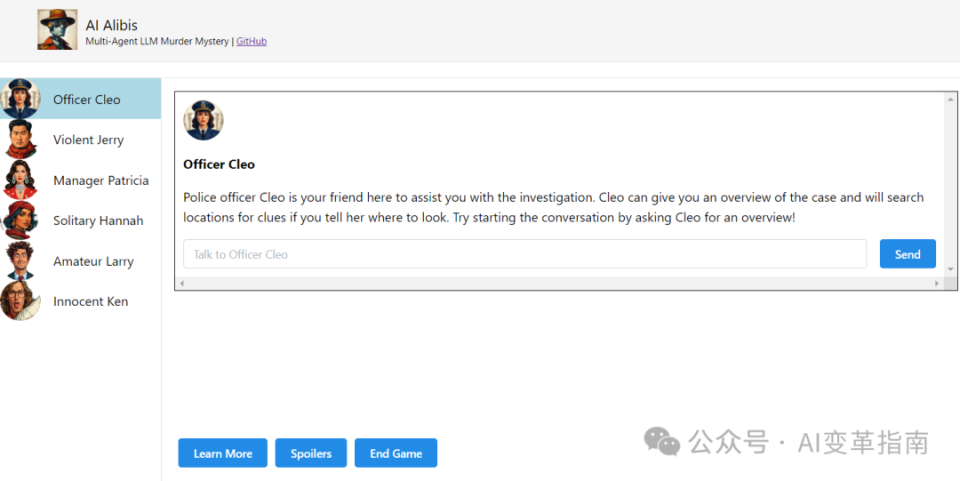Click Manager Patricia's avatar icon

tap(20, 180)
